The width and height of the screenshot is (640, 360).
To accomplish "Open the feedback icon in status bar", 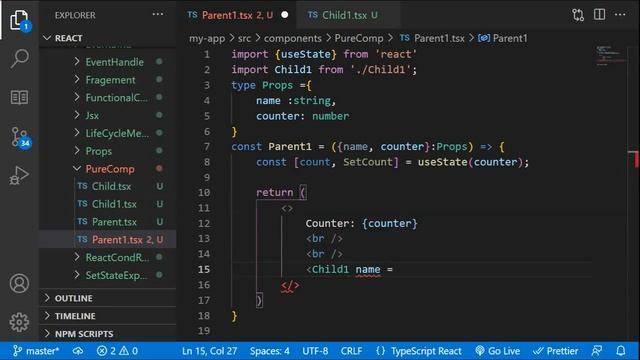I will pos(597,351).
